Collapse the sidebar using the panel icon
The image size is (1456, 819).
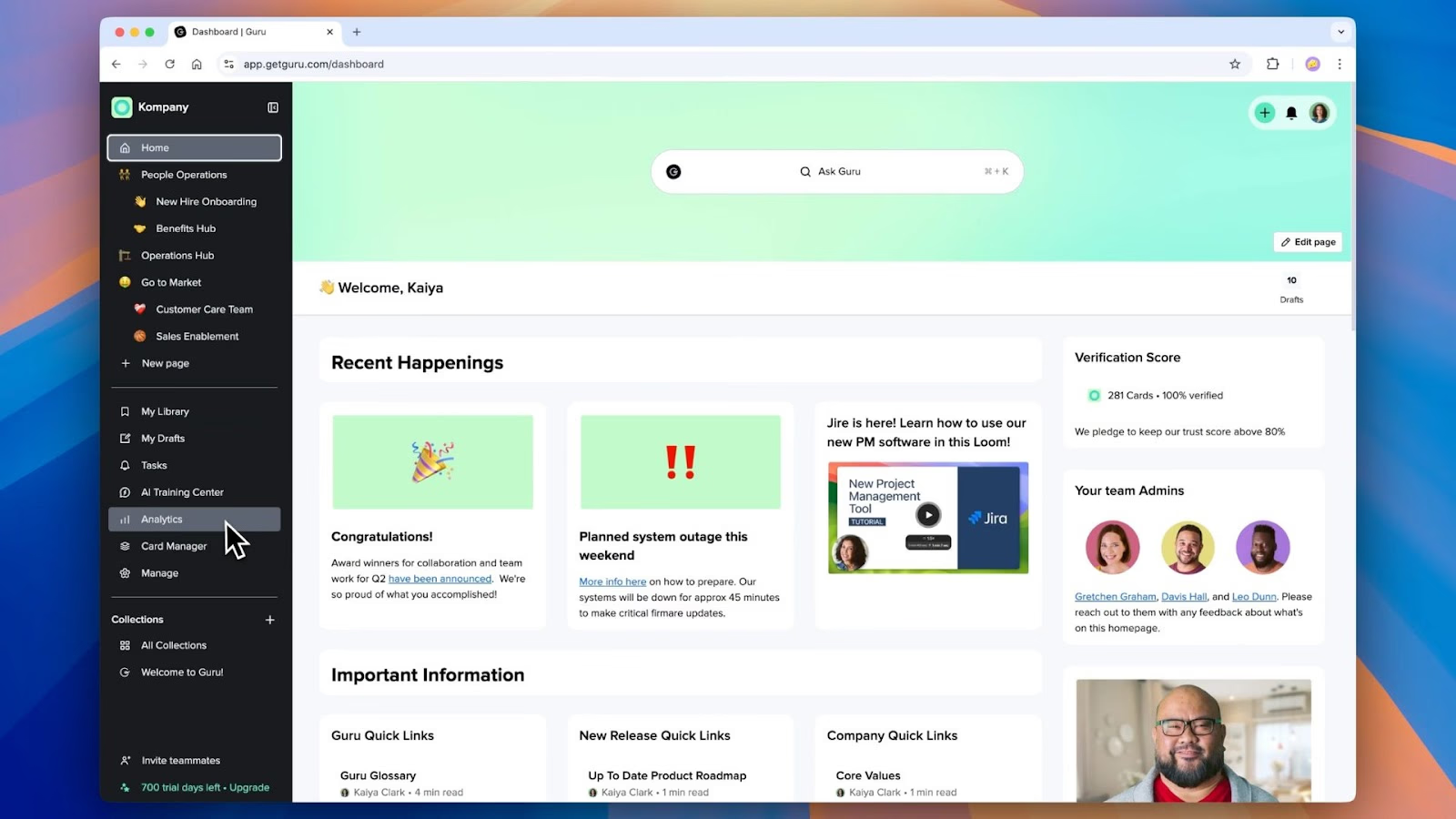click(x=273, y=107)
